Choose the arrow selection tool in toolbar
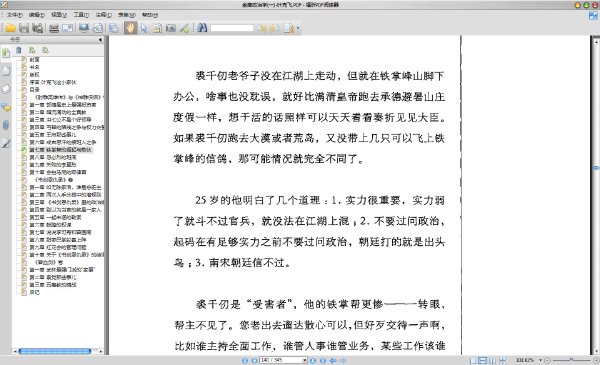Screen dimensions: 600x365 click(144, 28)
